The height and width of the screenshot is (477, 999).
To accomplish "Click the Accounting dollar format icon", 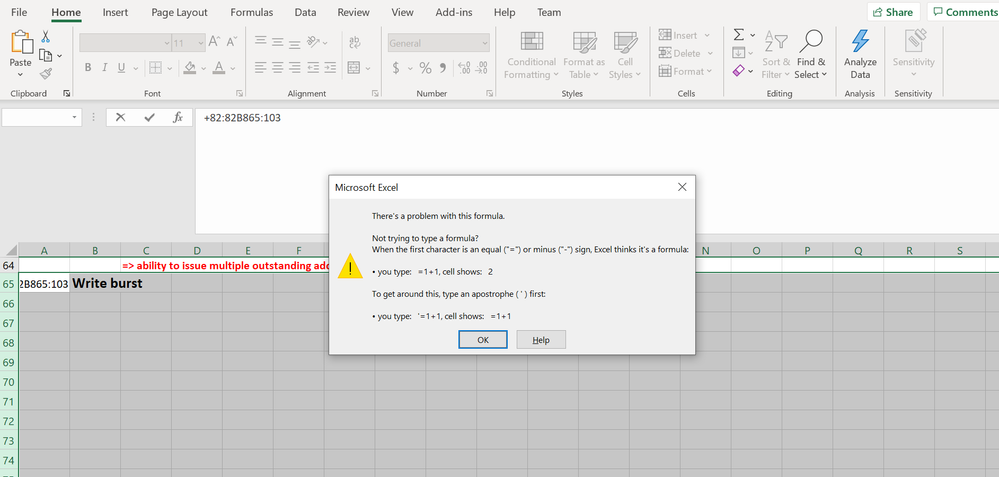I will click(x=396, y=68).
